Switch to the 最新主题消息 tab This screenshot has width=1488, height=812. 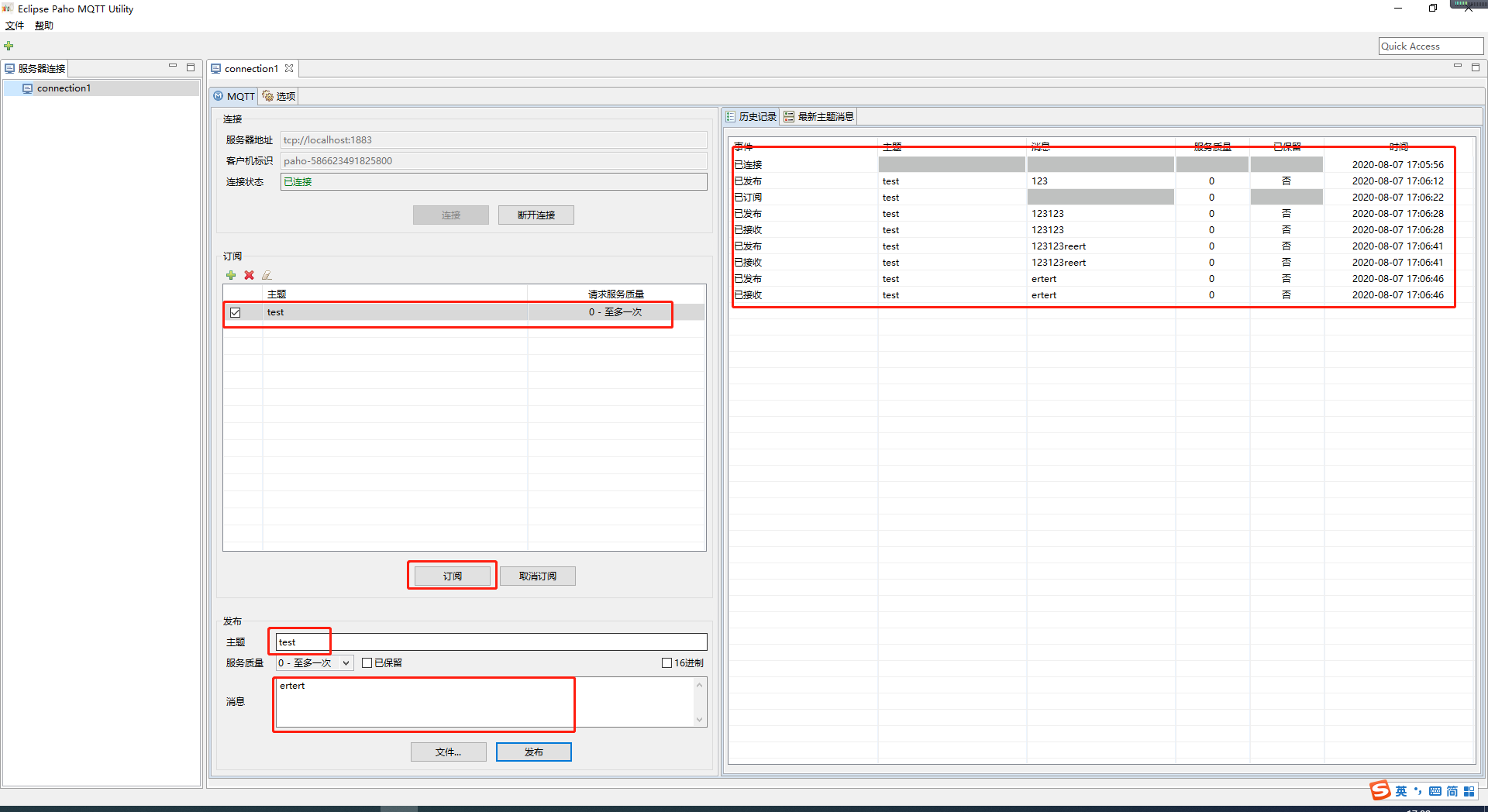click(818, 116)
